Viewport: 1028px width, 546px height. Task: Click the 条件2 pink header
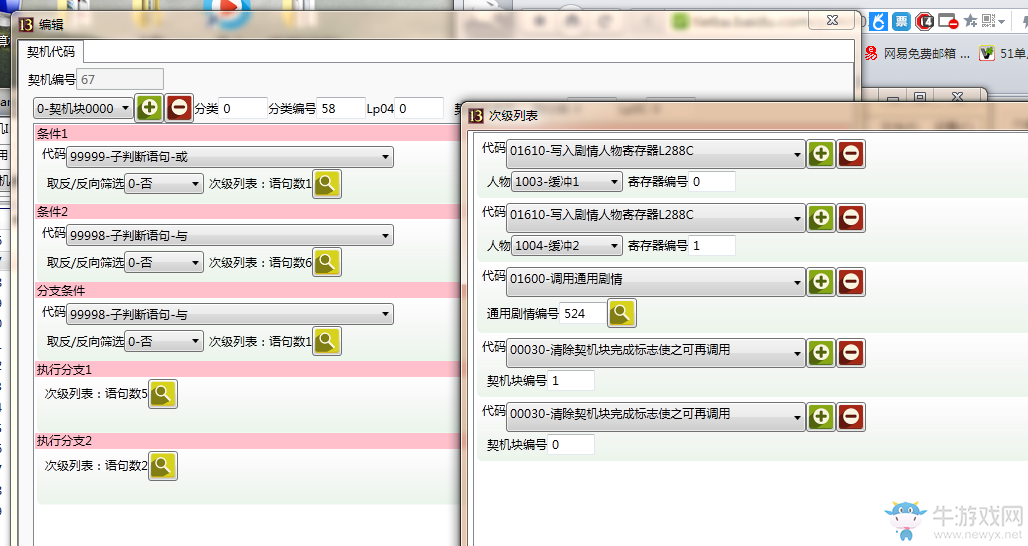pyautogui.click(x=248, y=212)
